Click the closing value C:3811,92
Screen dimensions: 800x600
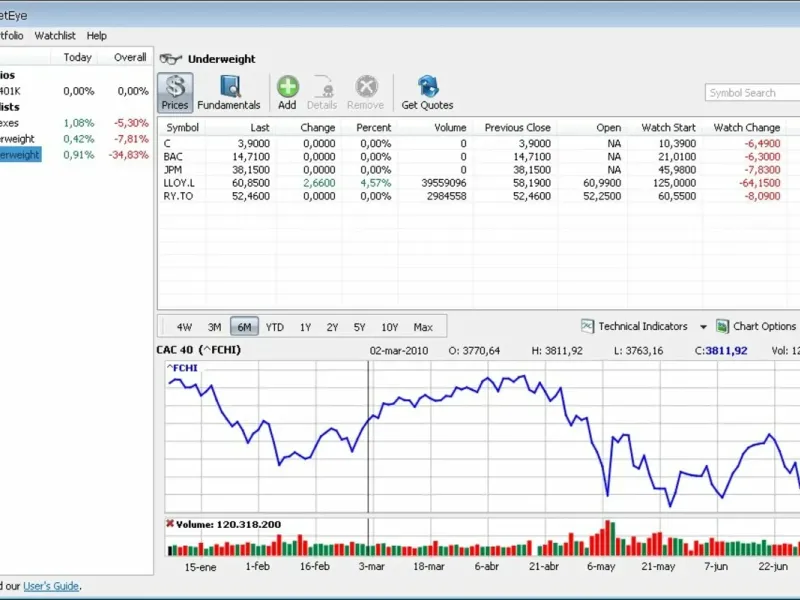coord(721,351)
